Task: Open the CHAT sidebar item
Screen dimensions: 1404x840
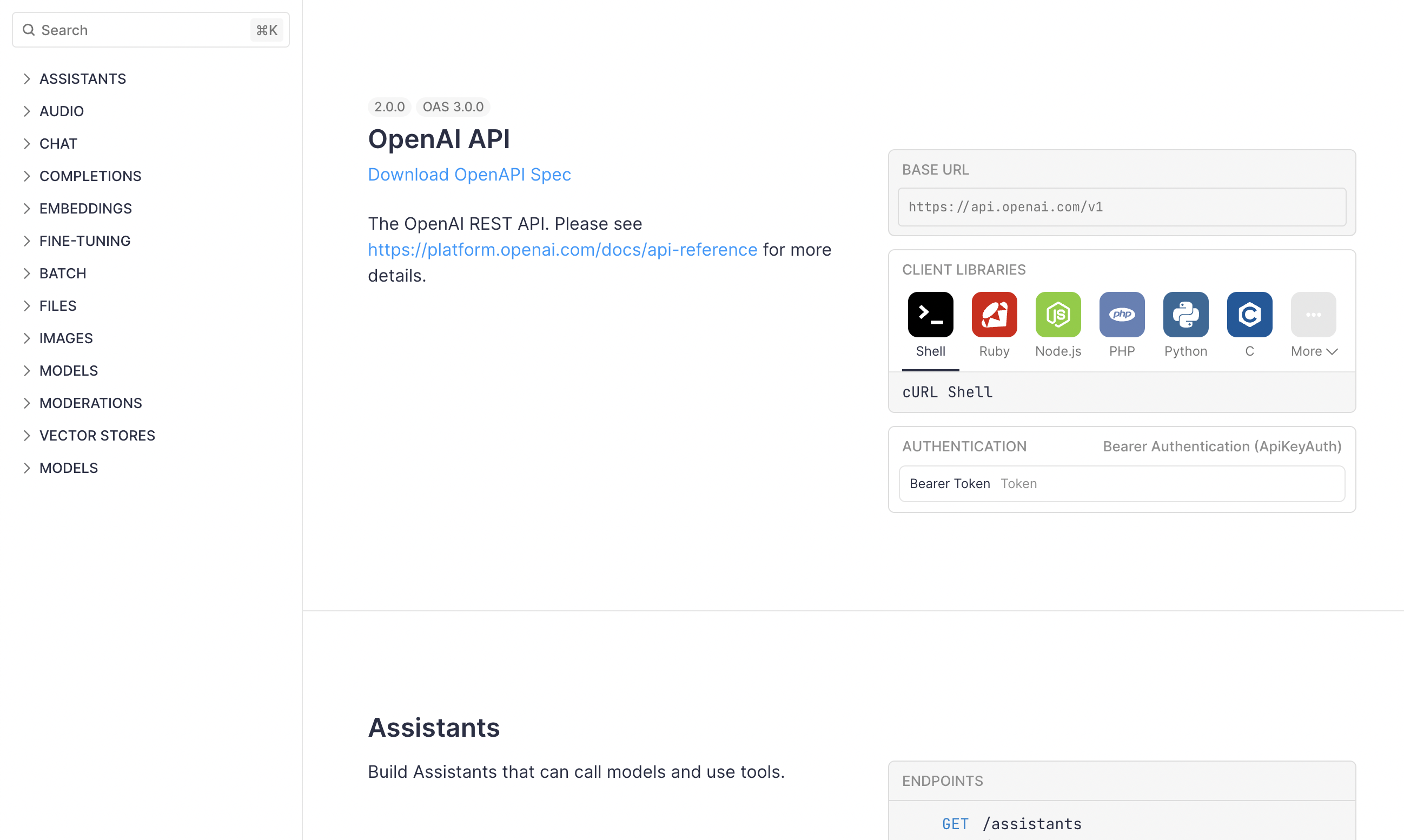Action: click(58, 144)
